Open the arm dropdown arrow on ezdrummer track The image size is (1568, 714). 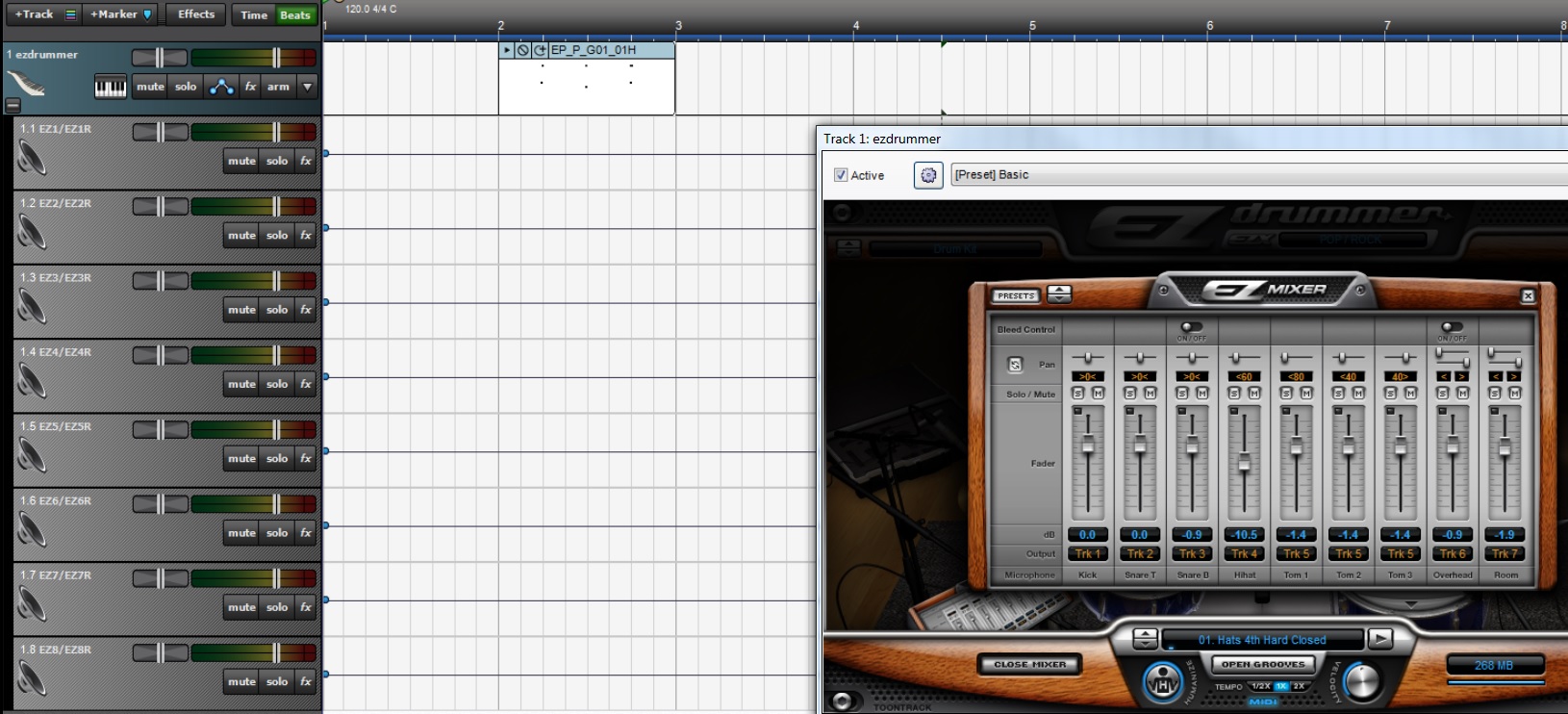click(308, 87)
